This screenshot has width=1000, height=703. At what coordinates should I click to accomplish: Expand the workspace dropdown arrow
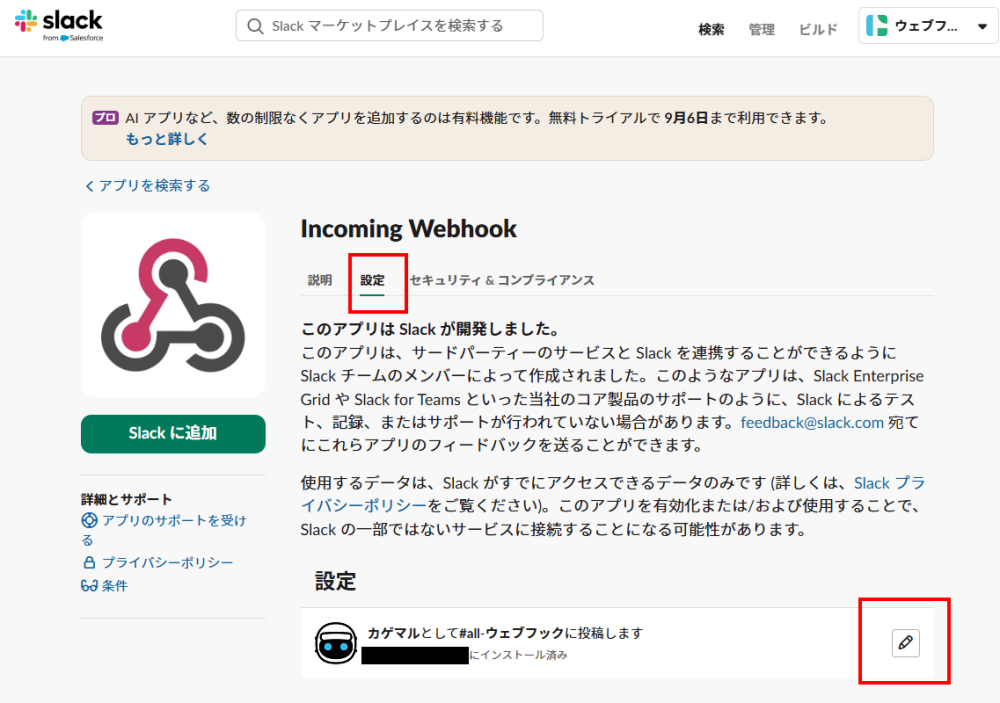[982, 27]
